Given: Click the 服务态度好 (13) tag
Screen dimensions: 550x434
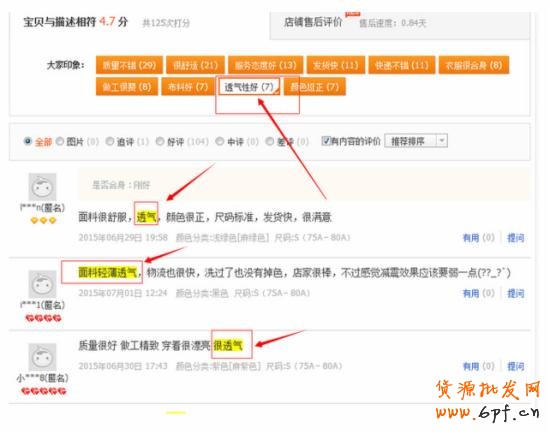Looking at the screenshot, I should (x=266, y=65).
